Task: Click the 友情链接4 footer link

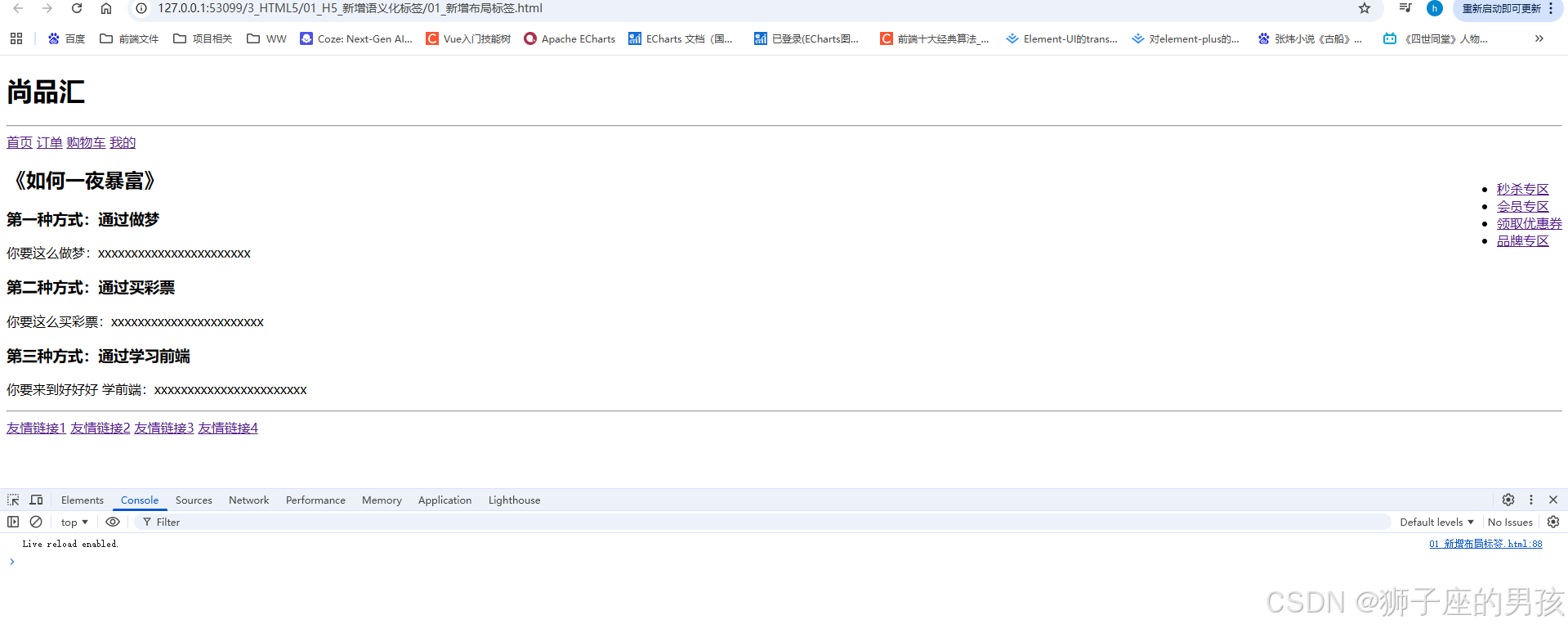Action: [228, 428]
